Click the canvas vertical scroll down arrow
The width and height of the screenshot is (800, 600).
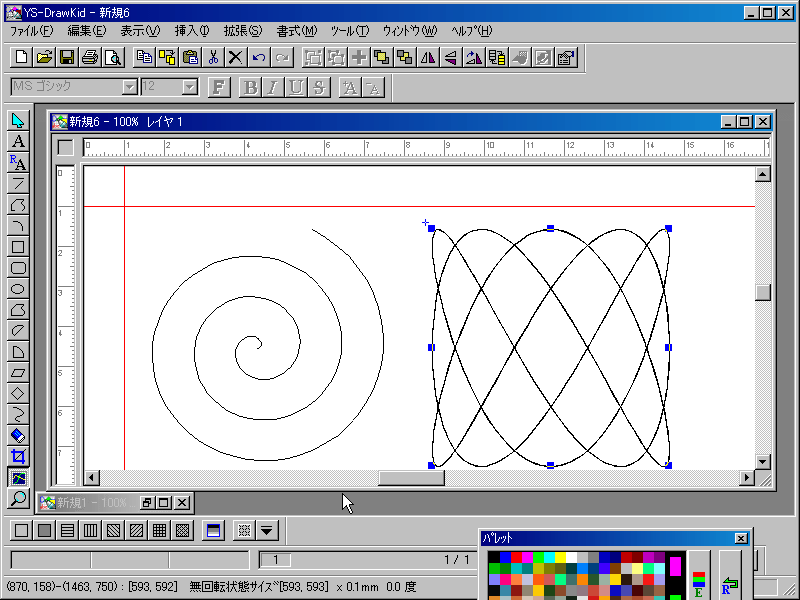(x=762, y=462)
